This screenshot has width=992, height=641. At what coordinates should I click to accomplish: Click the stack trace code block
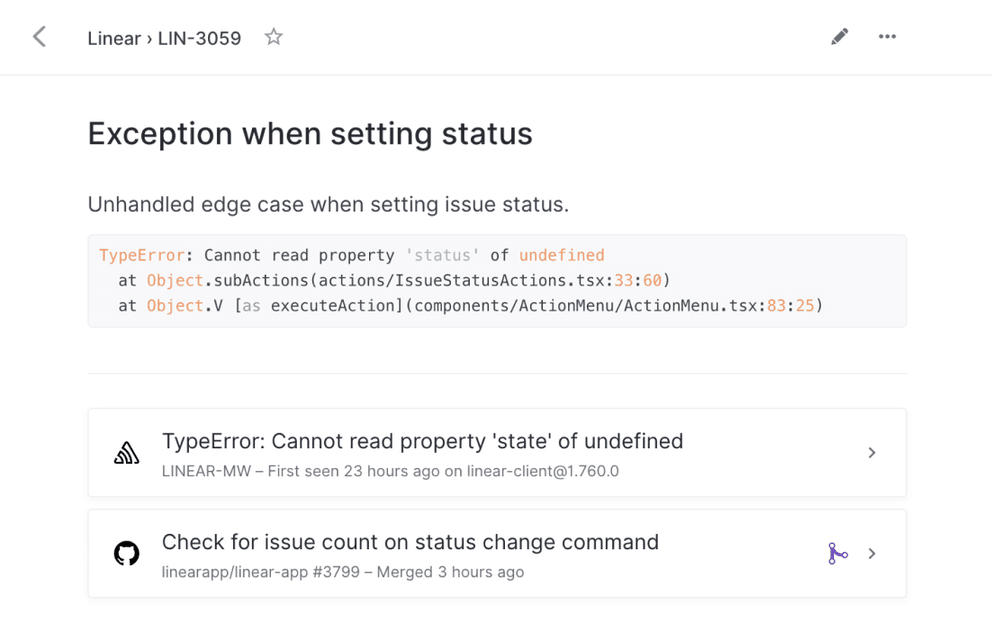(496, 280)
